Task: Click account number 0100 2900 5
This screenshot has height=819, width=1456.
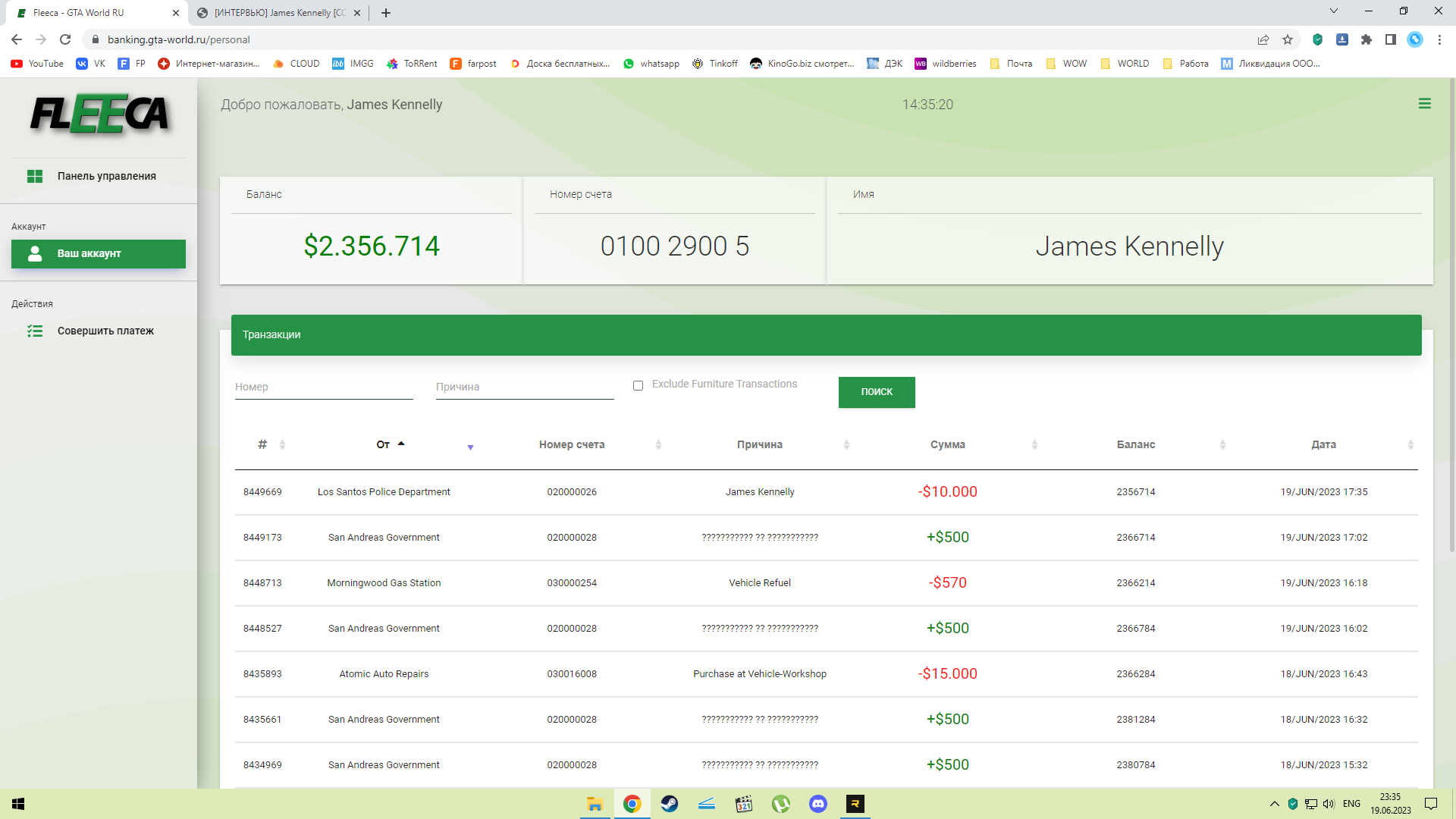Action: point(675,246)
